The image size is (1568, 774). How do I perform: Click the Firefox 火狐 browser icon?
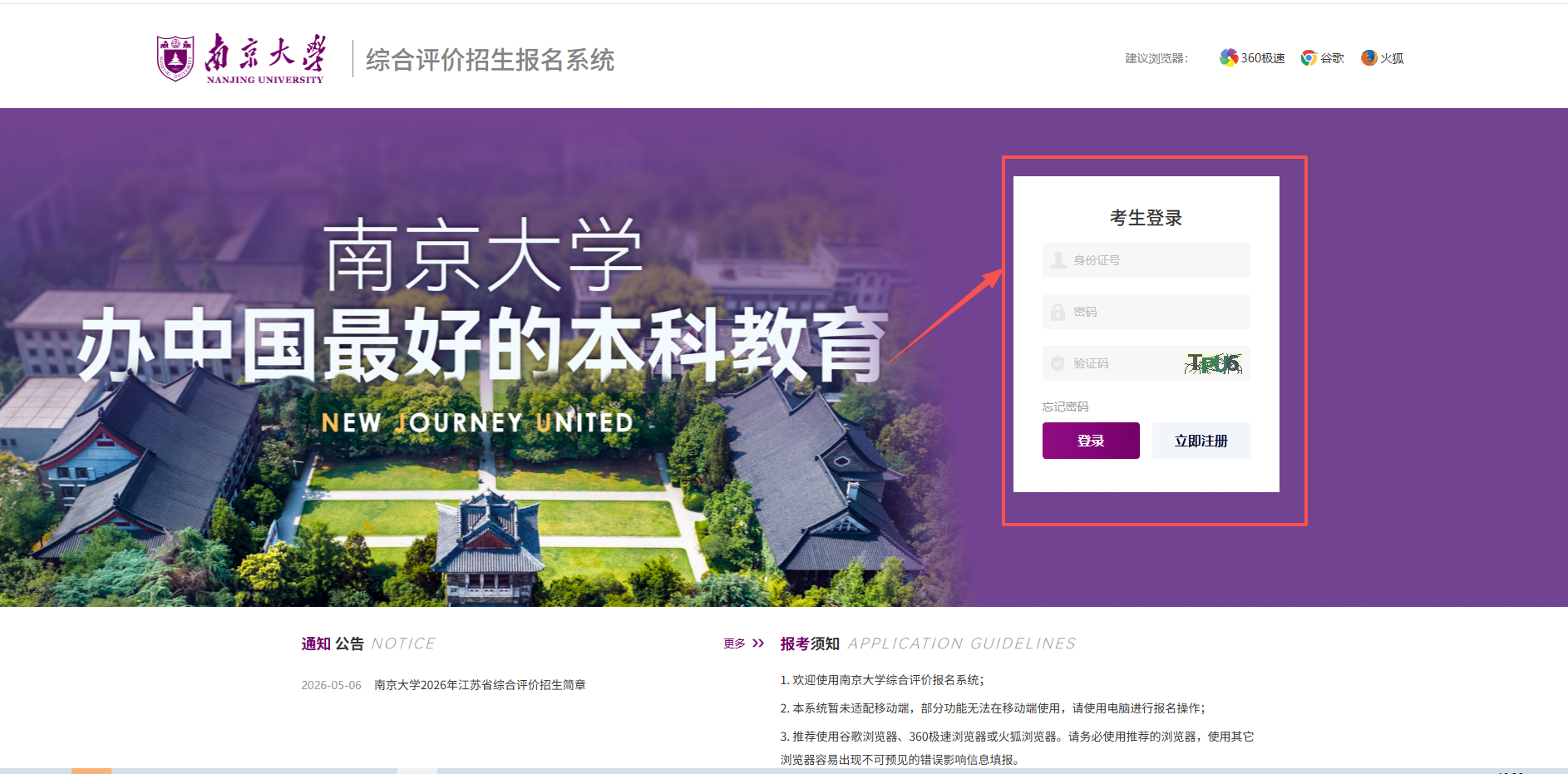pyautogui.click(x=1368, y=57)
